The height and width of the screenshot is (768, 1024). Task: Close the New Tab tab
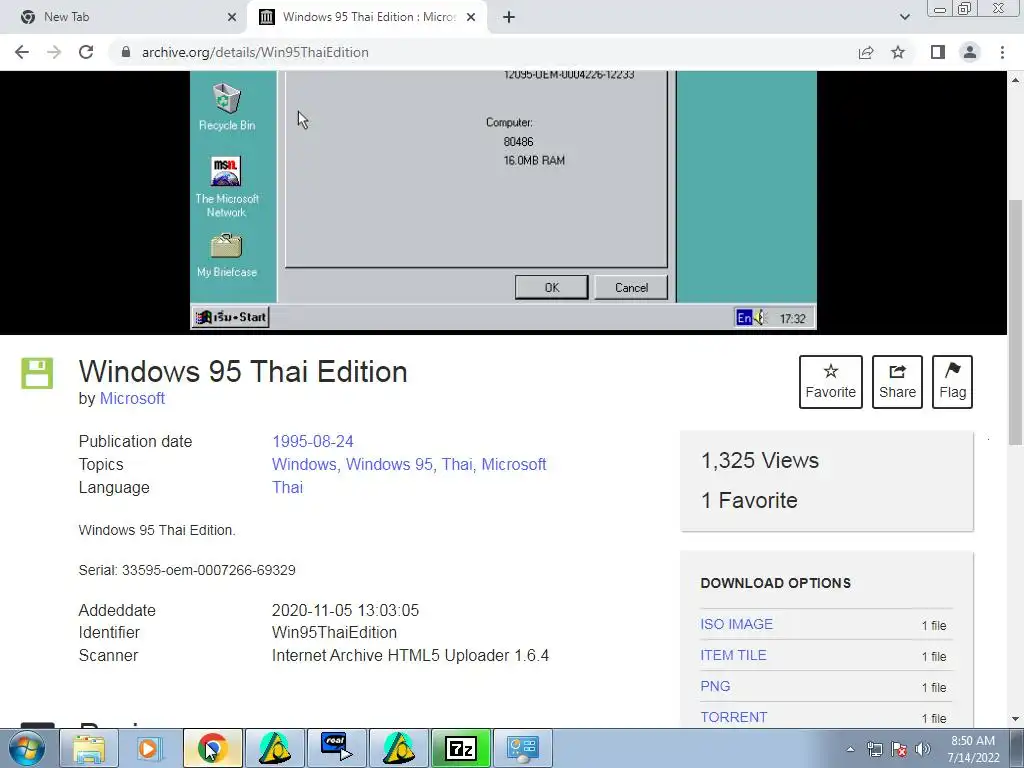(232, 17)
